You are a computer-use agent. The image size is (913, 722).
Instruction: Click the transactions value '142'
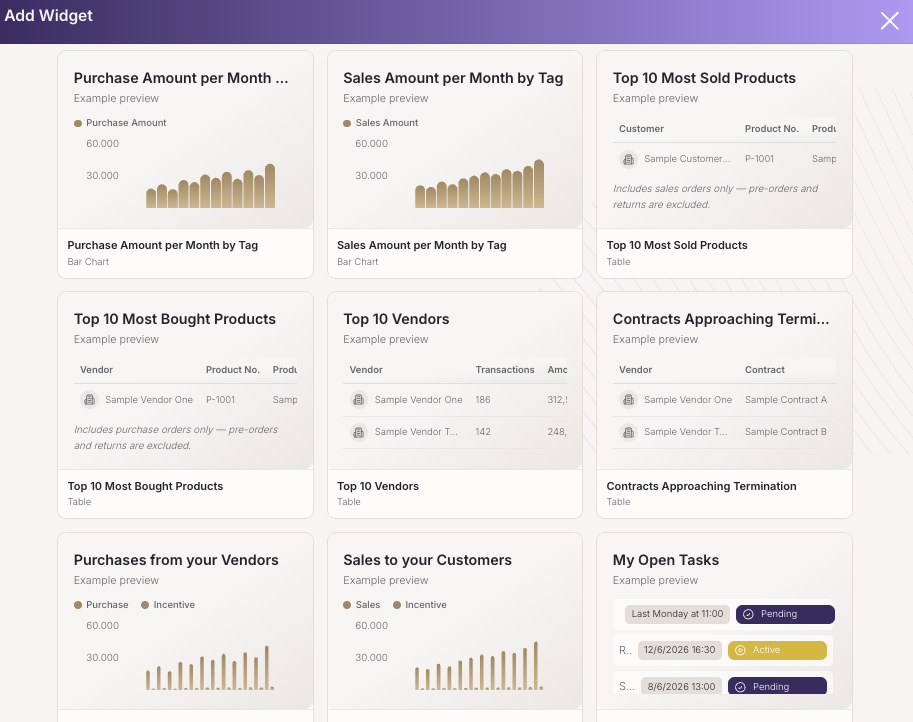click(483, 432)
